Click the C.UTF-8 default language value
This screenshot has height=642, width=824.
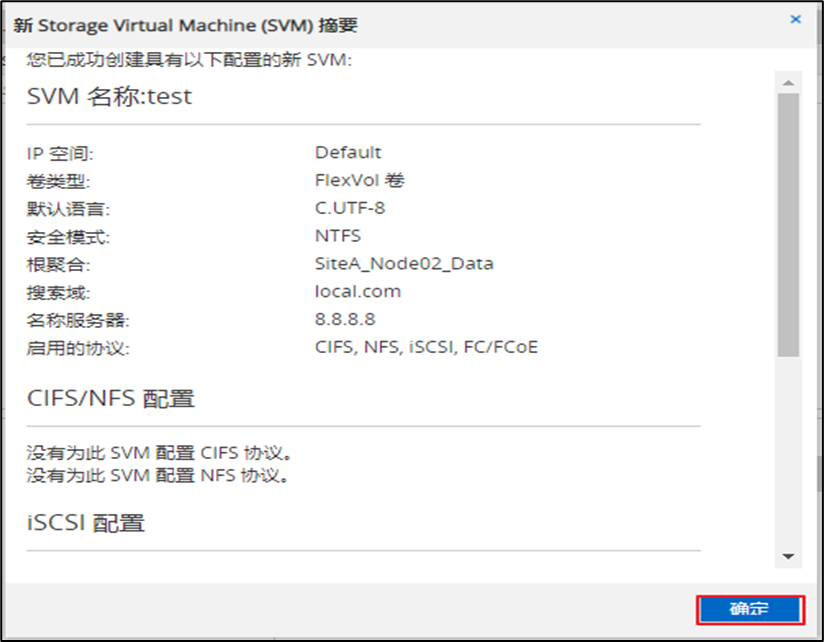pos(350,208)
